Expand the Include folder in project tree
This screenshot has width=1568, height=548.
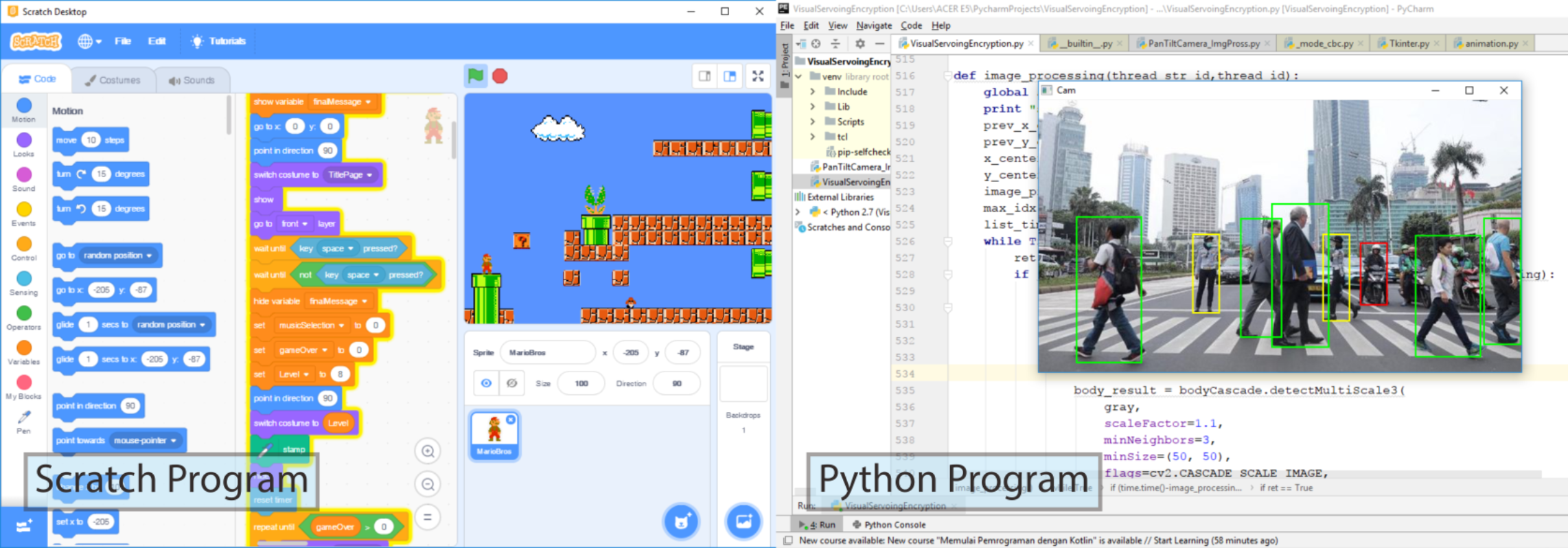pyautogui.click(x=813, y=91)
